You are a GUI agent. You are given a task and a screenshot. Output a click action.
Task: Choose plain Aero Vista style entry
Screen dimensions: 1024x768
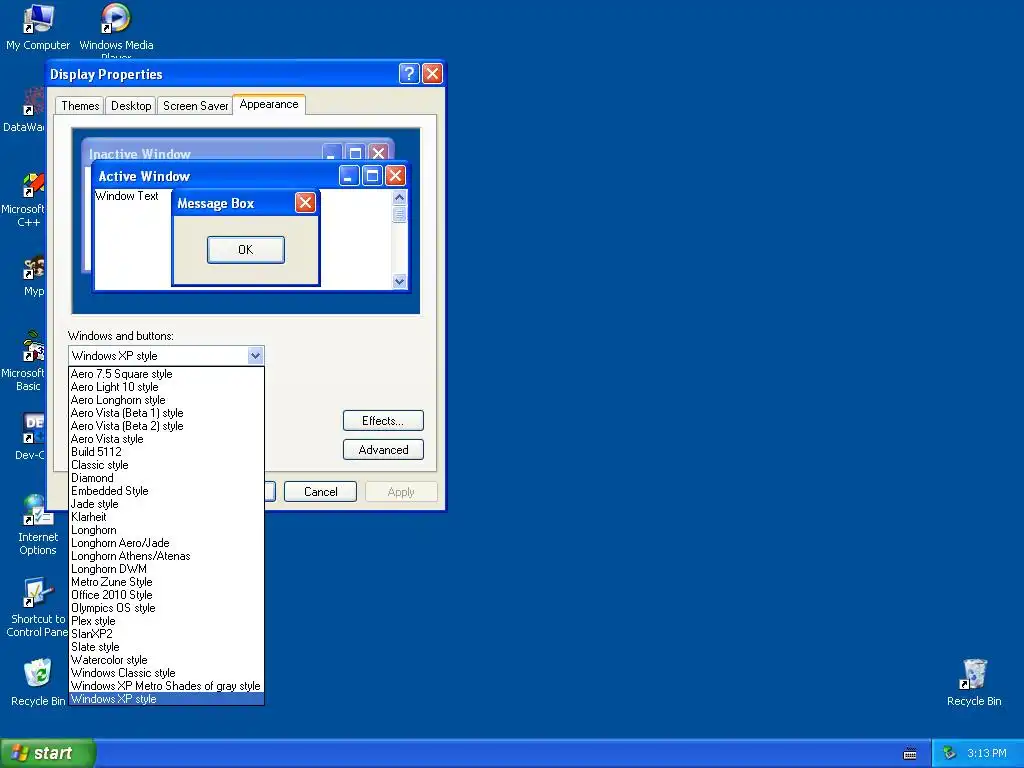pos(167,439)
